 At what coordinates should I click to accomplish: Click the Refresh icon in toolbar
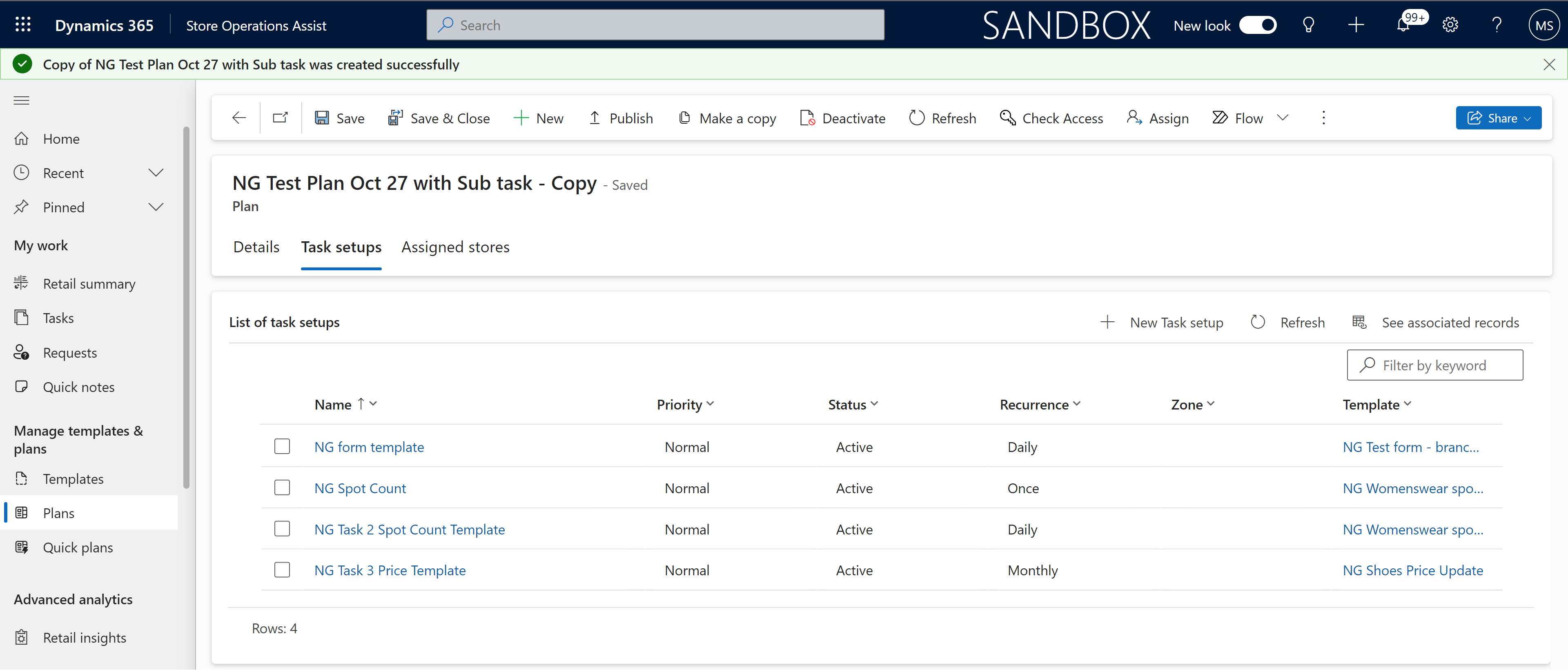(x=915, y=118)
